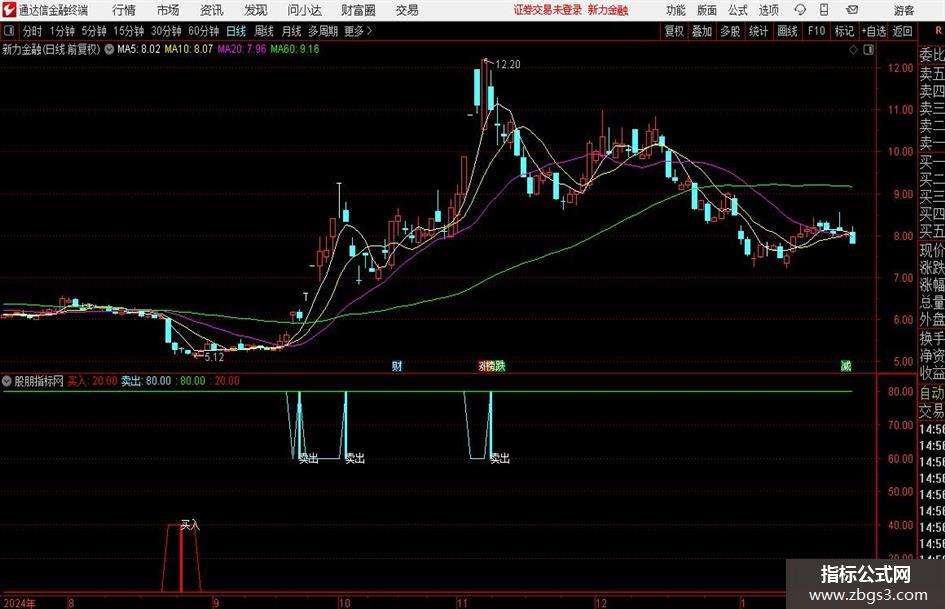Open the 财 marker on the timeline
945x609 pixels.
click(397, 365)
